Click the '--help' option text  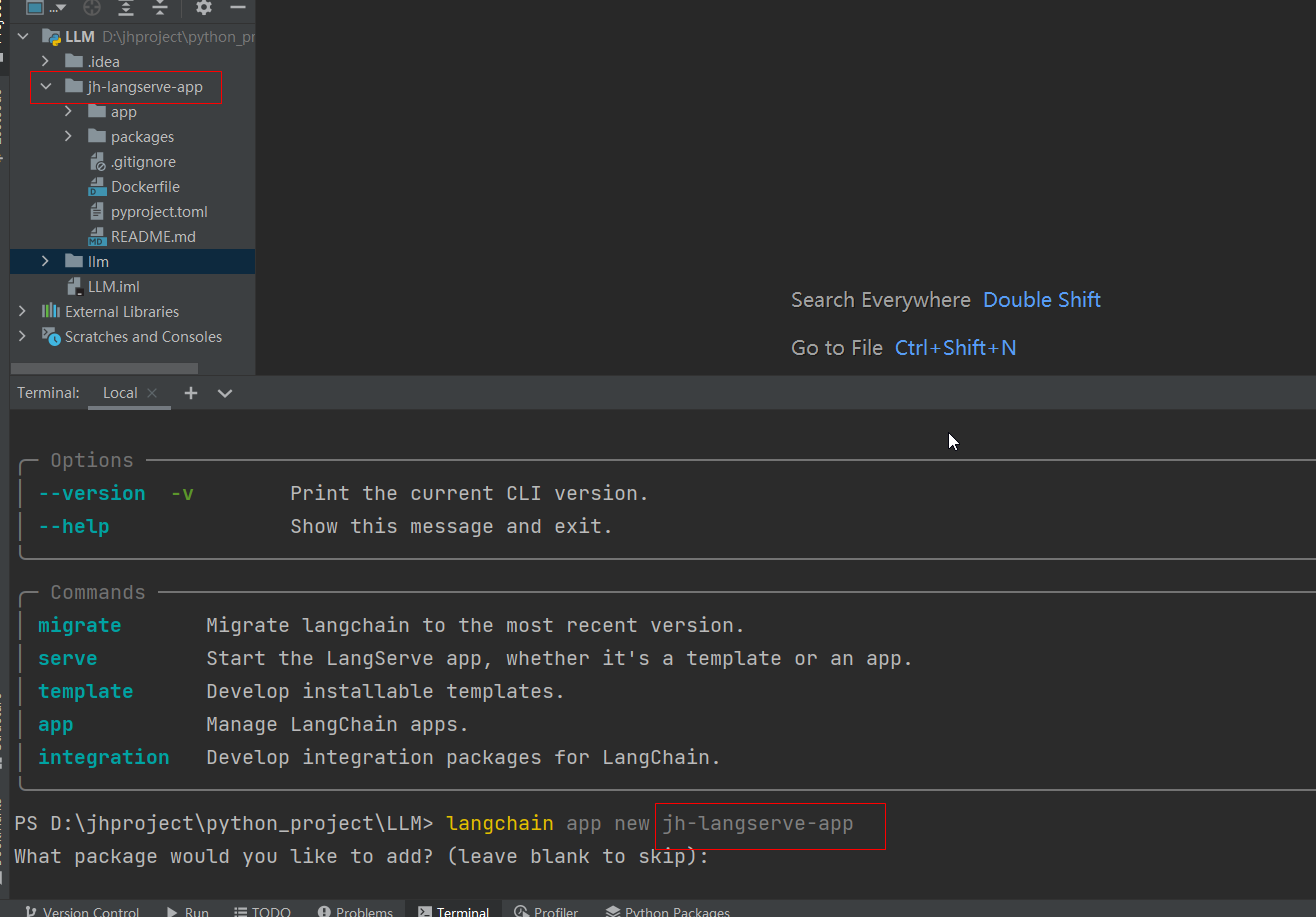tap(74, 526)
